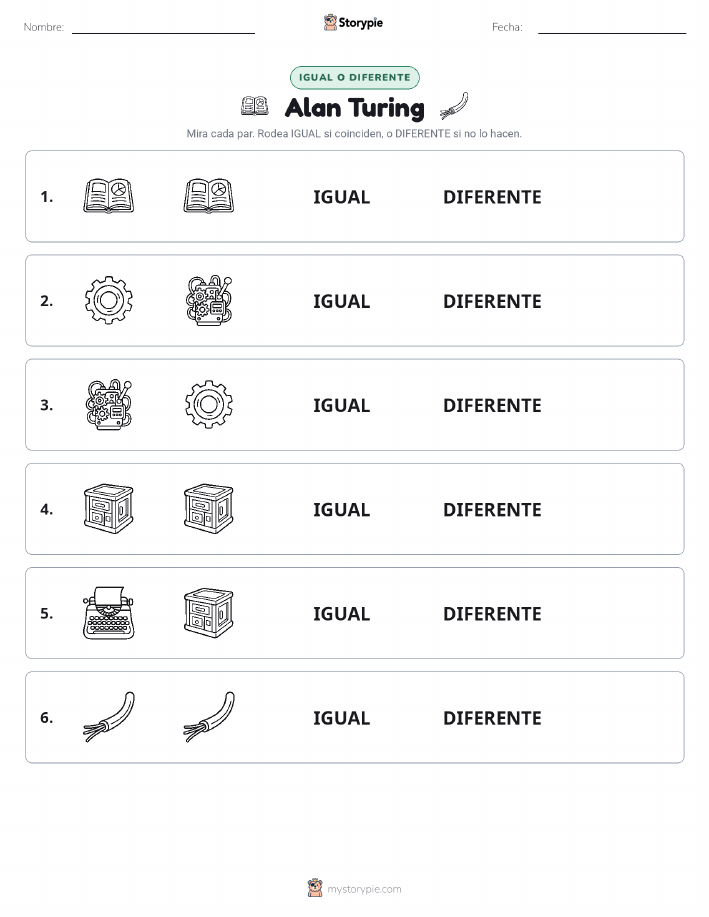
Task: Choose IGUAL for pair number 1
Action: point(342,197)
